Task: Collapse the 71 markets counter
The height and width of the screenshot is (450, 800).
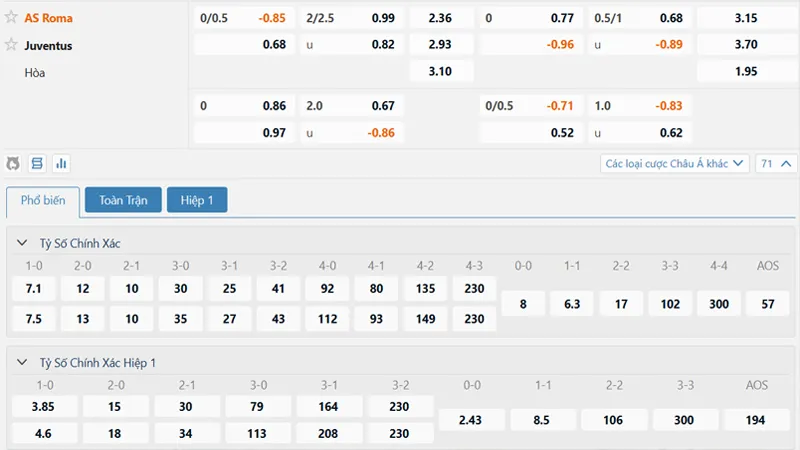Action: 777,163
